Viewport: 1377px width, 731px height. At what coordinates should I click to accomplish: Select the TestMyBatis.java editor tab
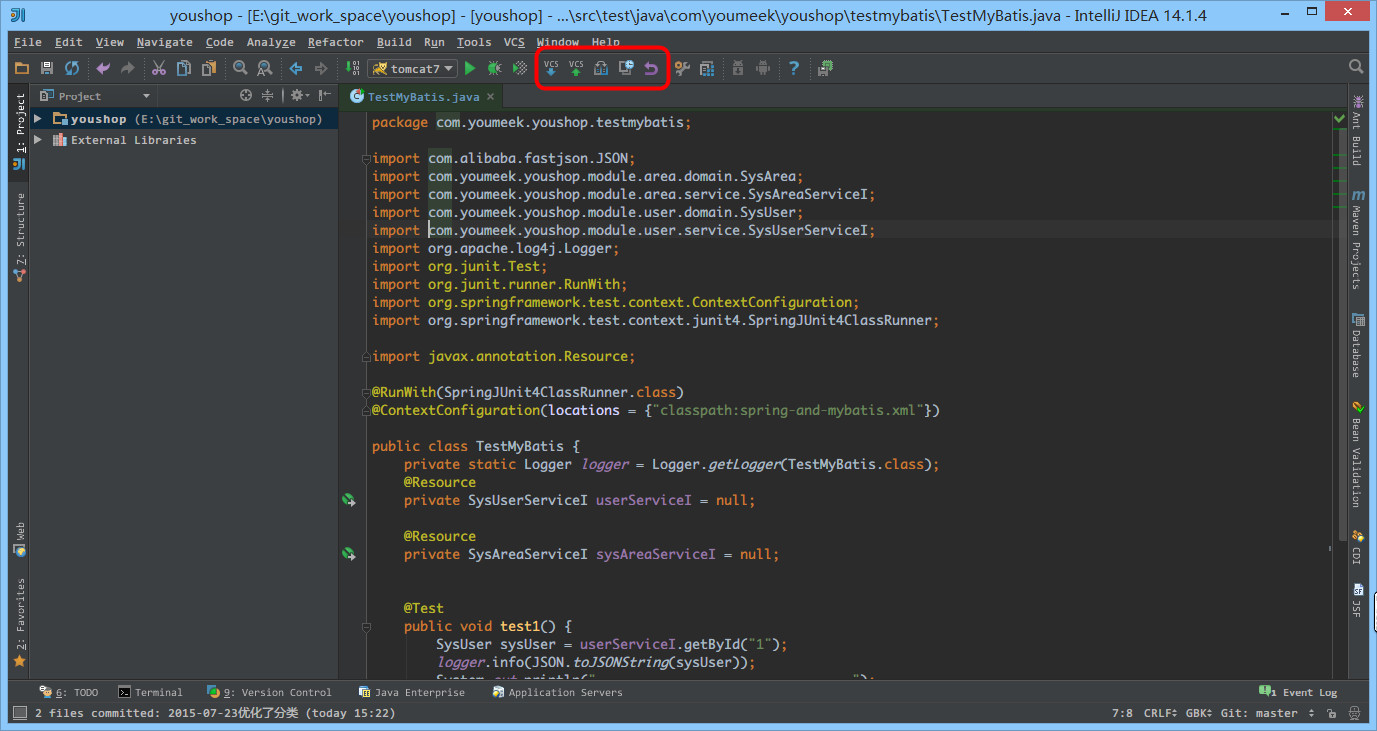pyautogui.click(x=422, y=97)
